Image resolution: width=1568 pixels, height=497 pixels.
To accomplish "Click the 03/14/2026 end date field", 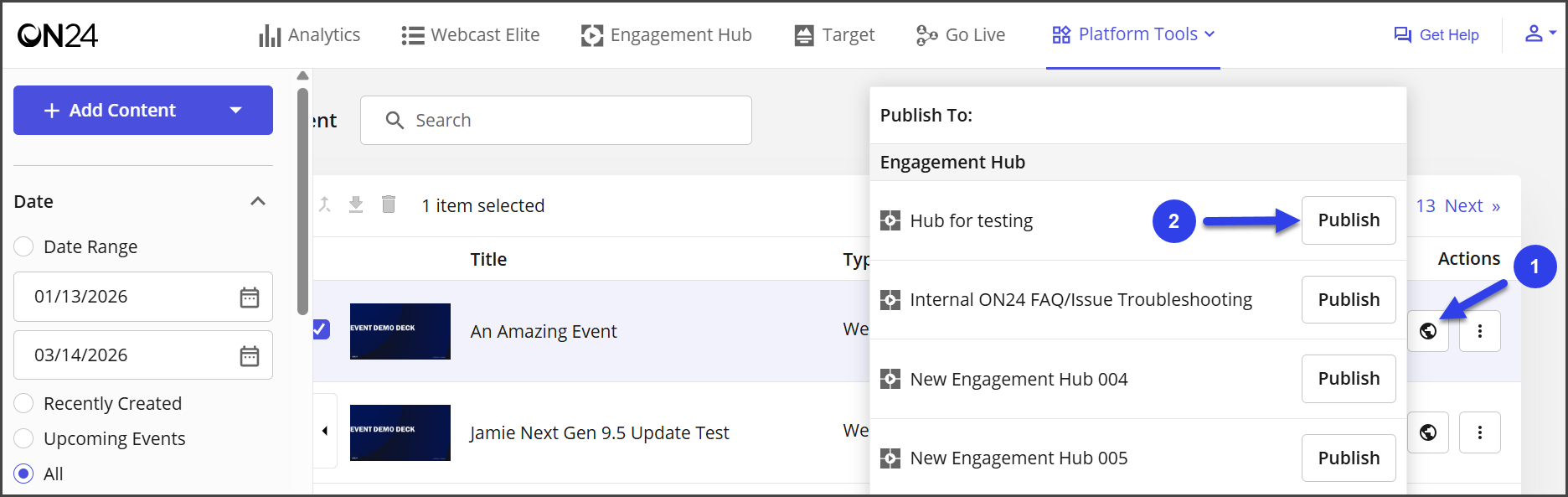I will [143, 355].
